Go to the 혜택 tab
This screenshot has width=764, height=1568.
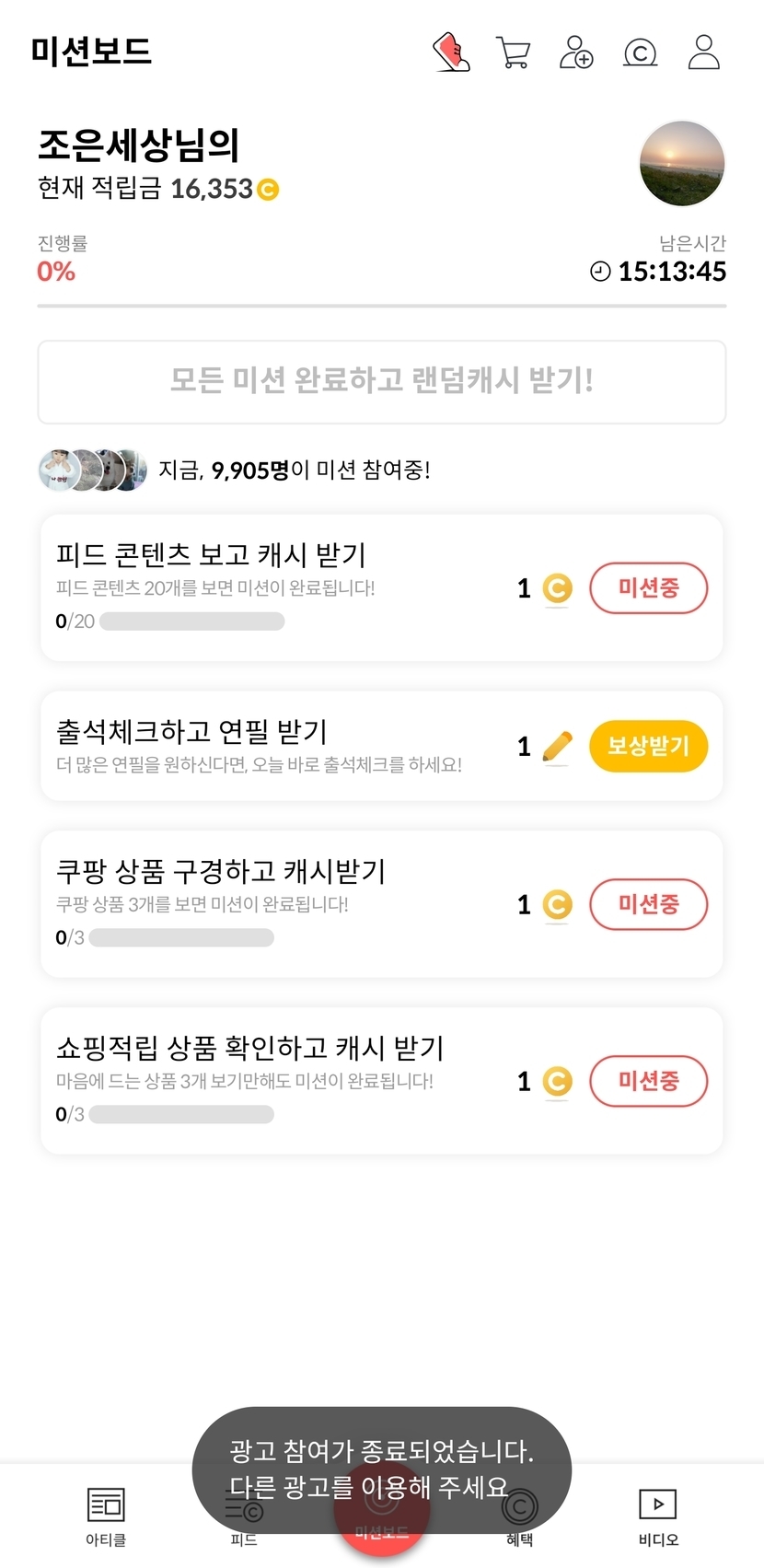tap(520, 1516)
